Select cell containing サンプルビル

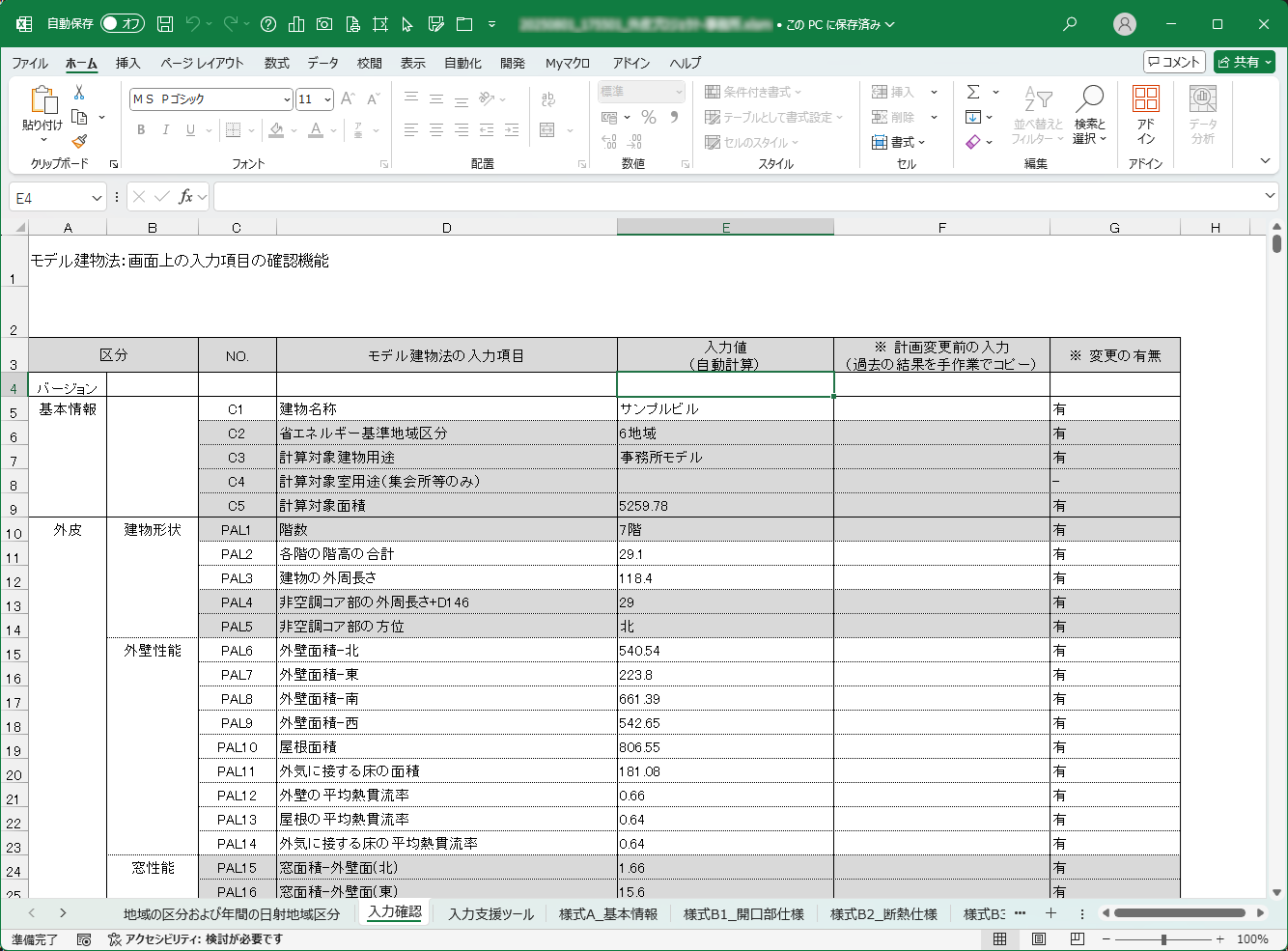pyautogui.click(x=725, y=408)
